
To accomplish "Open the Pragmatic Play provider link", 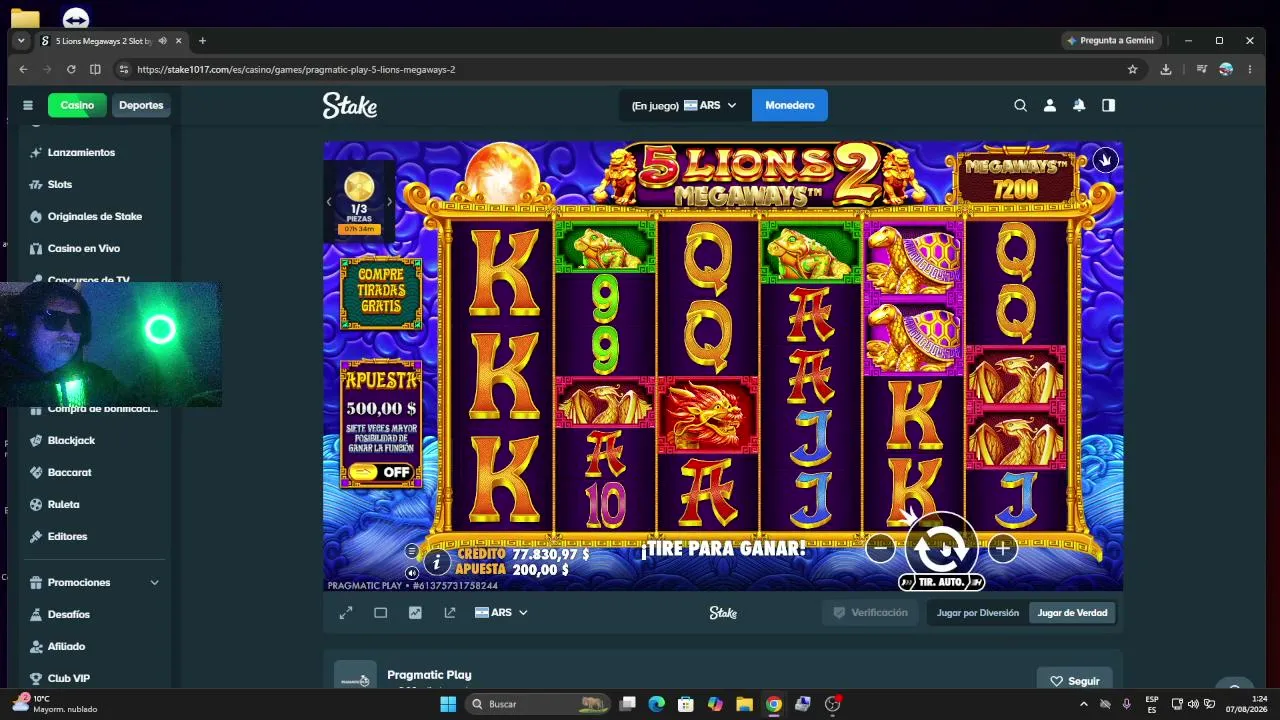I will coord(429,675).
